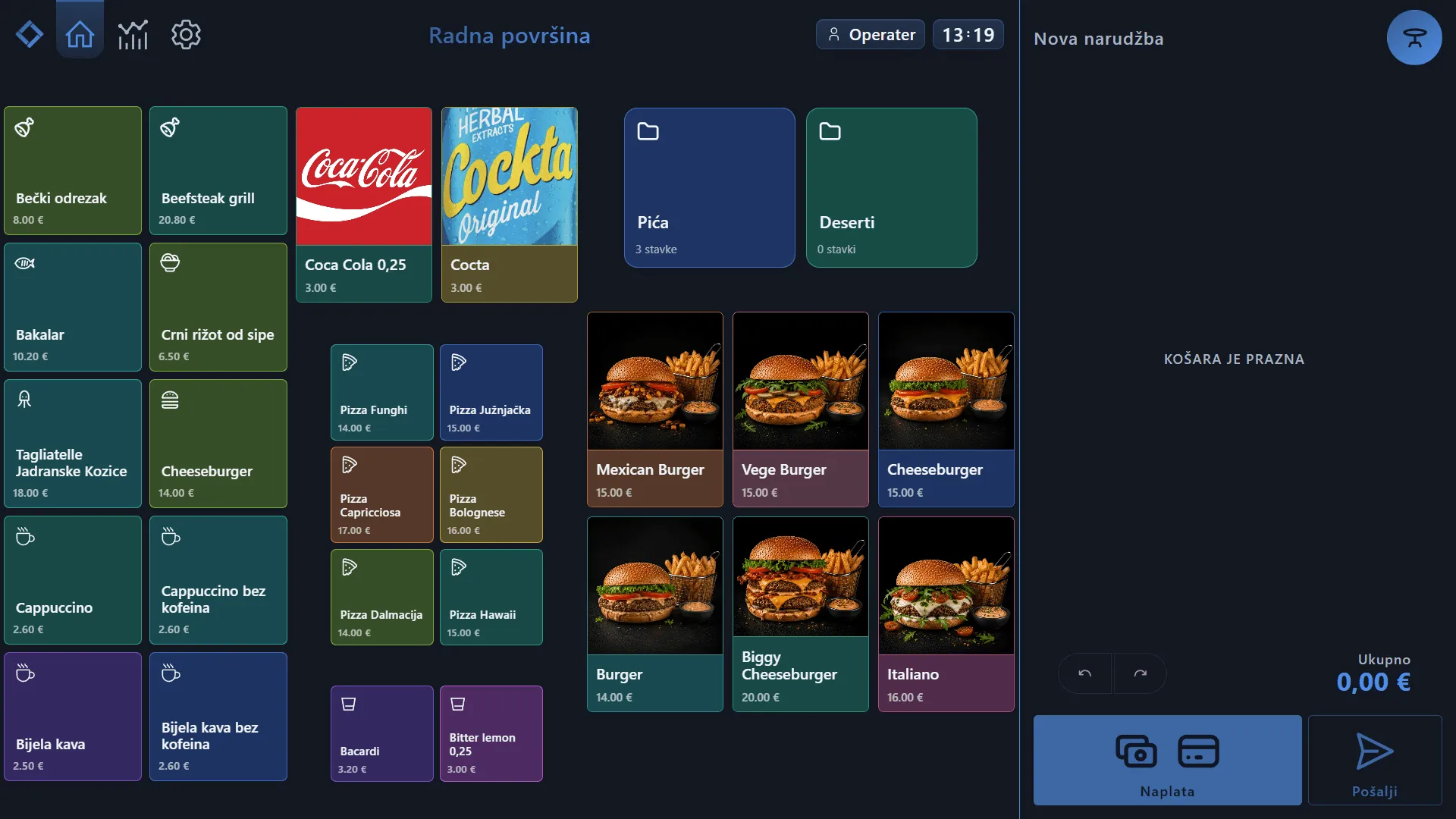Screen dimensions: 1456x819
Task: Add Pizza Capricciosa to order
Action: pos(382,495)
